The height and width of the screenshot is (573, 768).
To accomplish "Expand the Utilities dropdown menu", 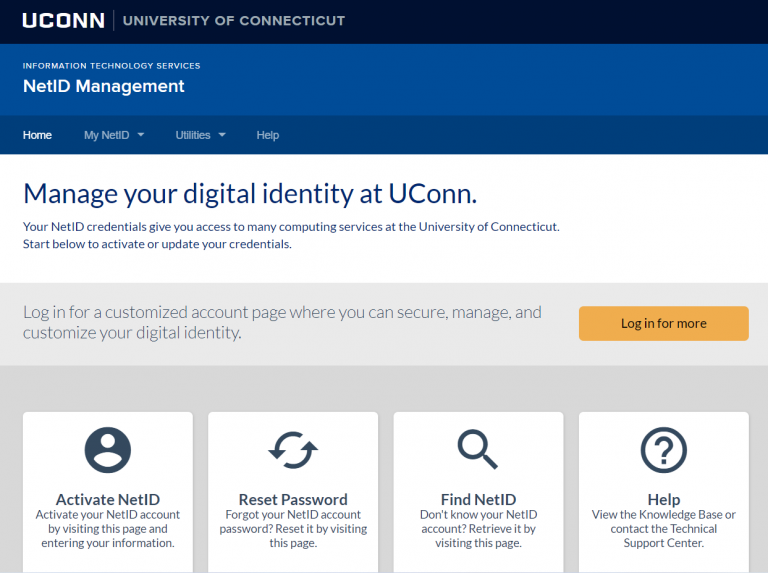I will click(193, 135).
